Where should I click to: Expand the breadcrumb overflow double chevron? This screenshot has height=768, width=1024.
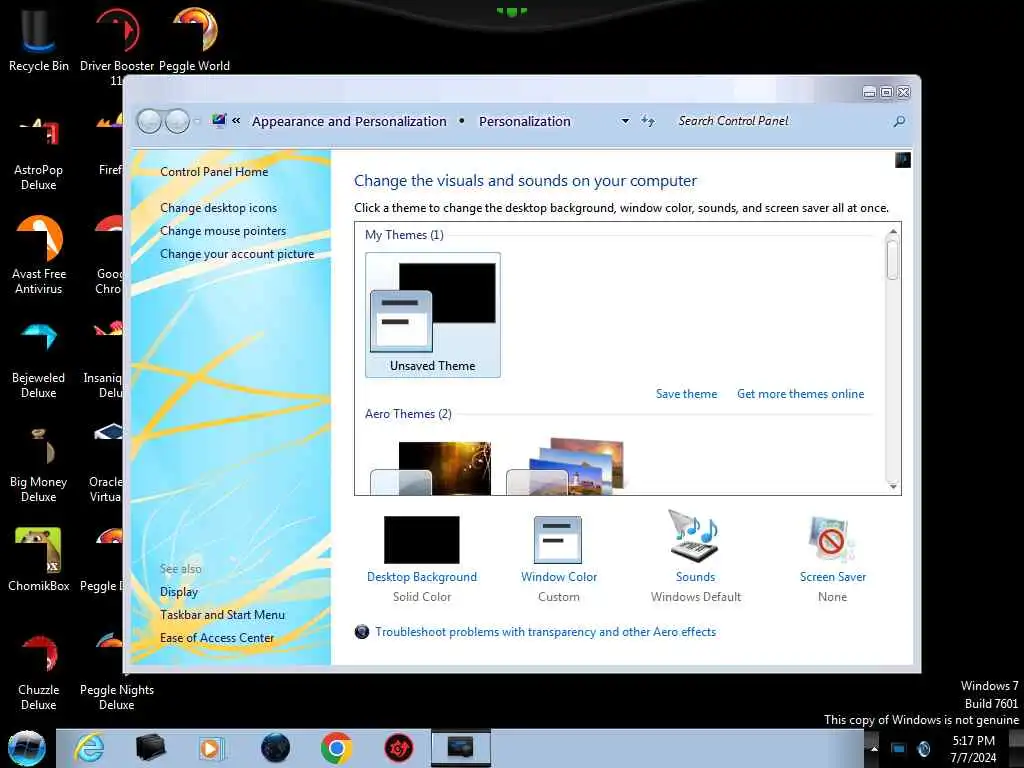[x=236, y=120]
